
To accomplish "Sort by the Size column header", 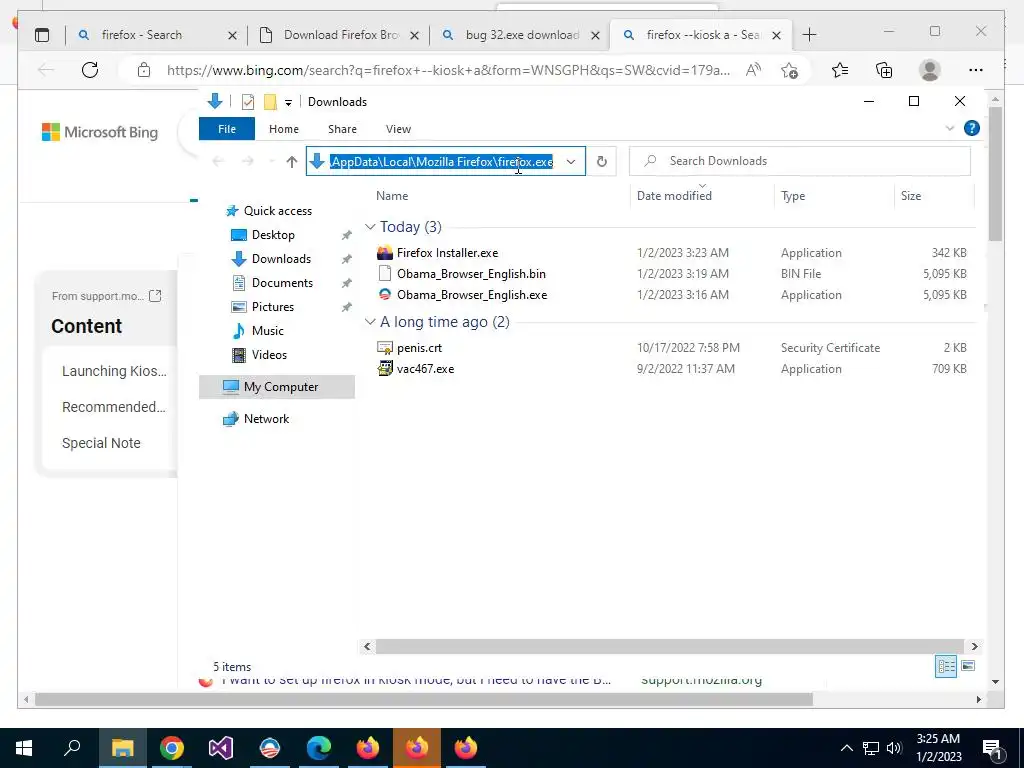I will coord(910,196).
